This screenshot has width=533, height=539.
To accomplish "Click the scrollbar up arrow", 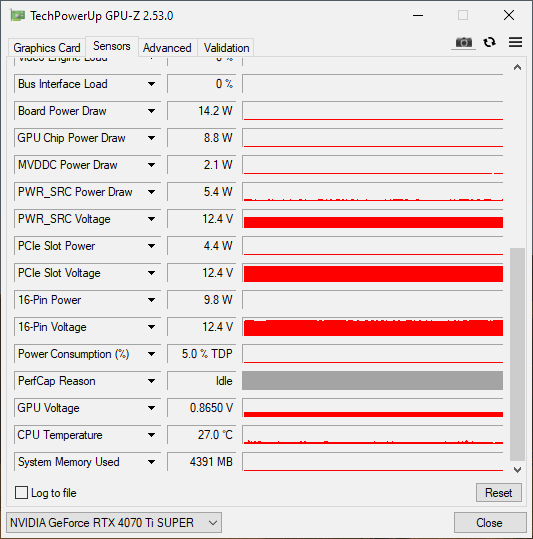I will [517, 67].
